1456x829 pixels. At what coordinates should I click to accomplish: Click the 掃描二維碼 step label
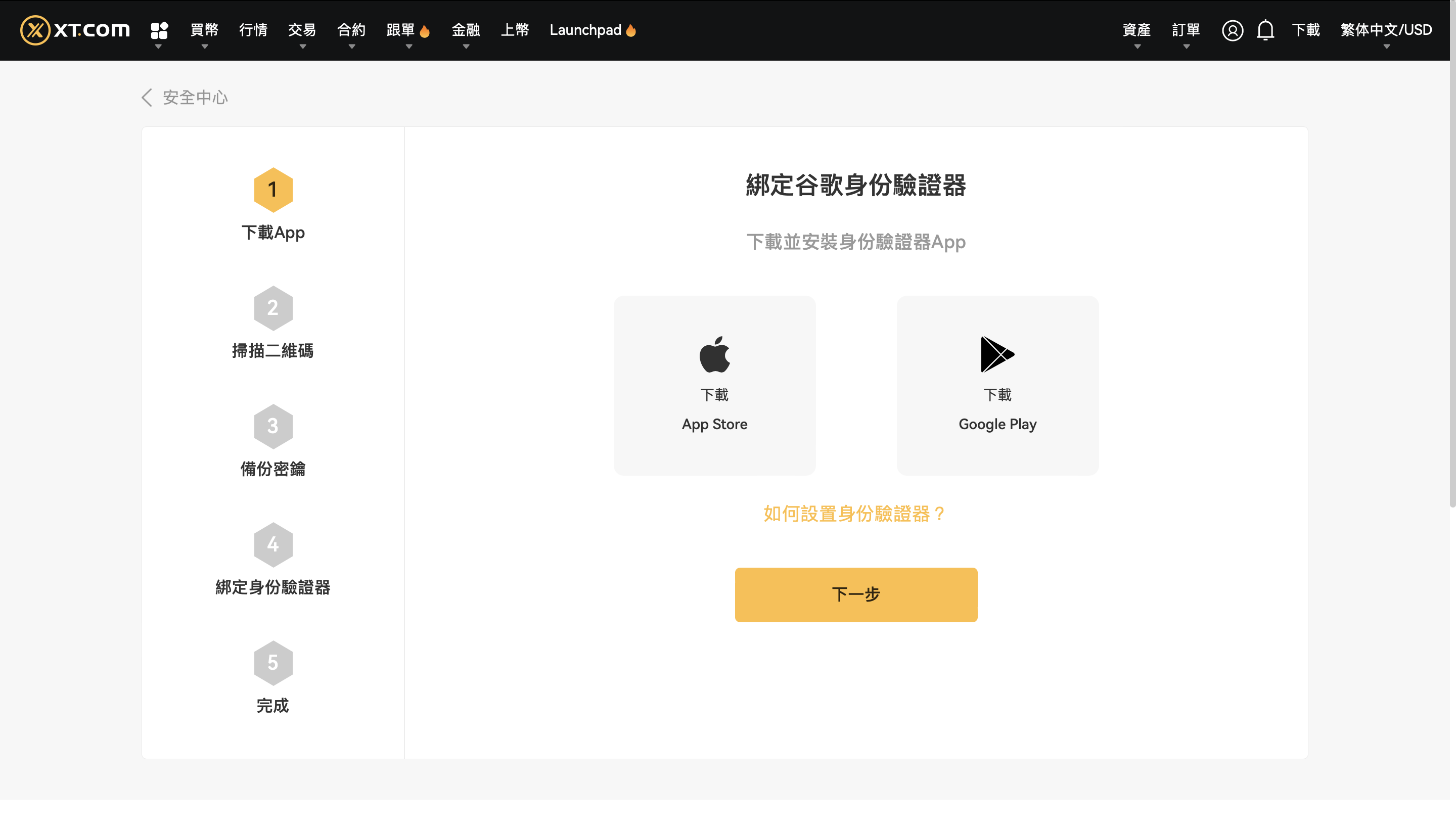coord(273,351)
